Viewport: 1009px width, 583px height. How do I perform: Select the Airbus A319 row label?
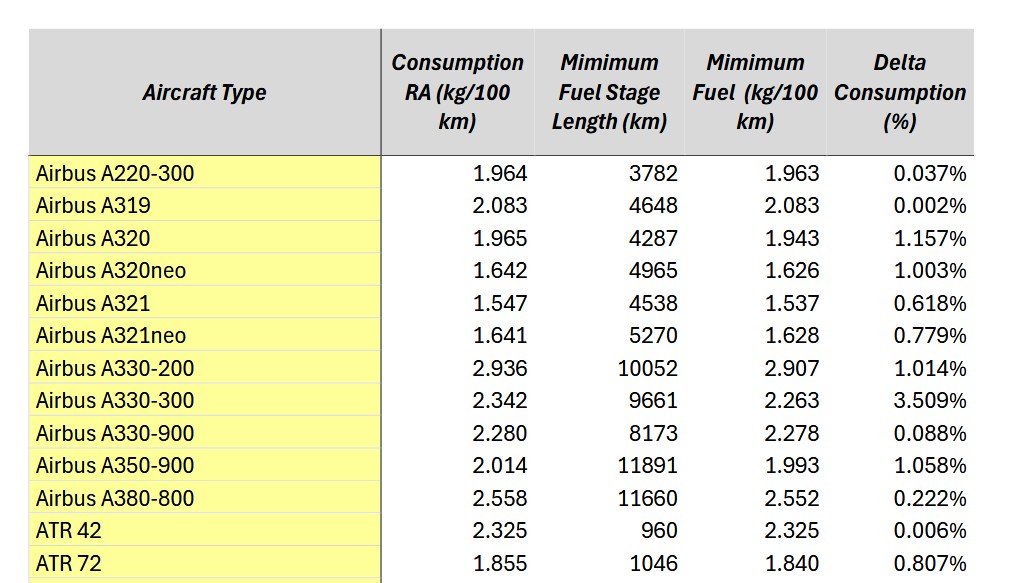pos(205,206)
